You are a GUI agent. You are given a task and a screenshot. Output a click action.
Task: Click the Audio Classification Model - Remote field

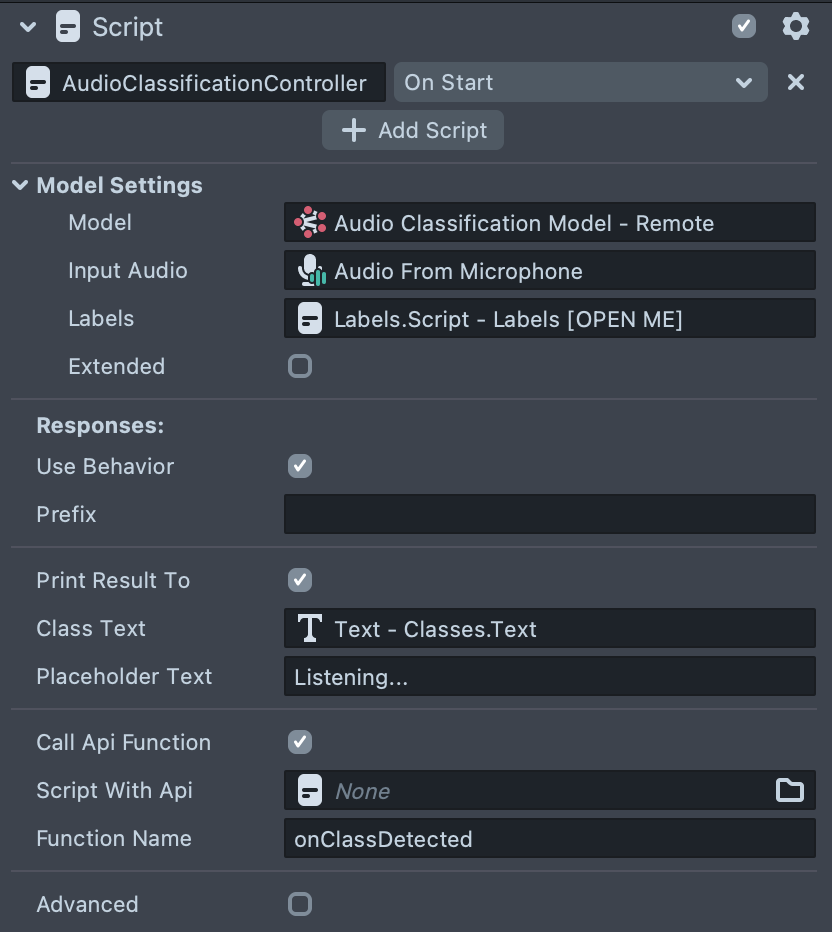[550, 223]
